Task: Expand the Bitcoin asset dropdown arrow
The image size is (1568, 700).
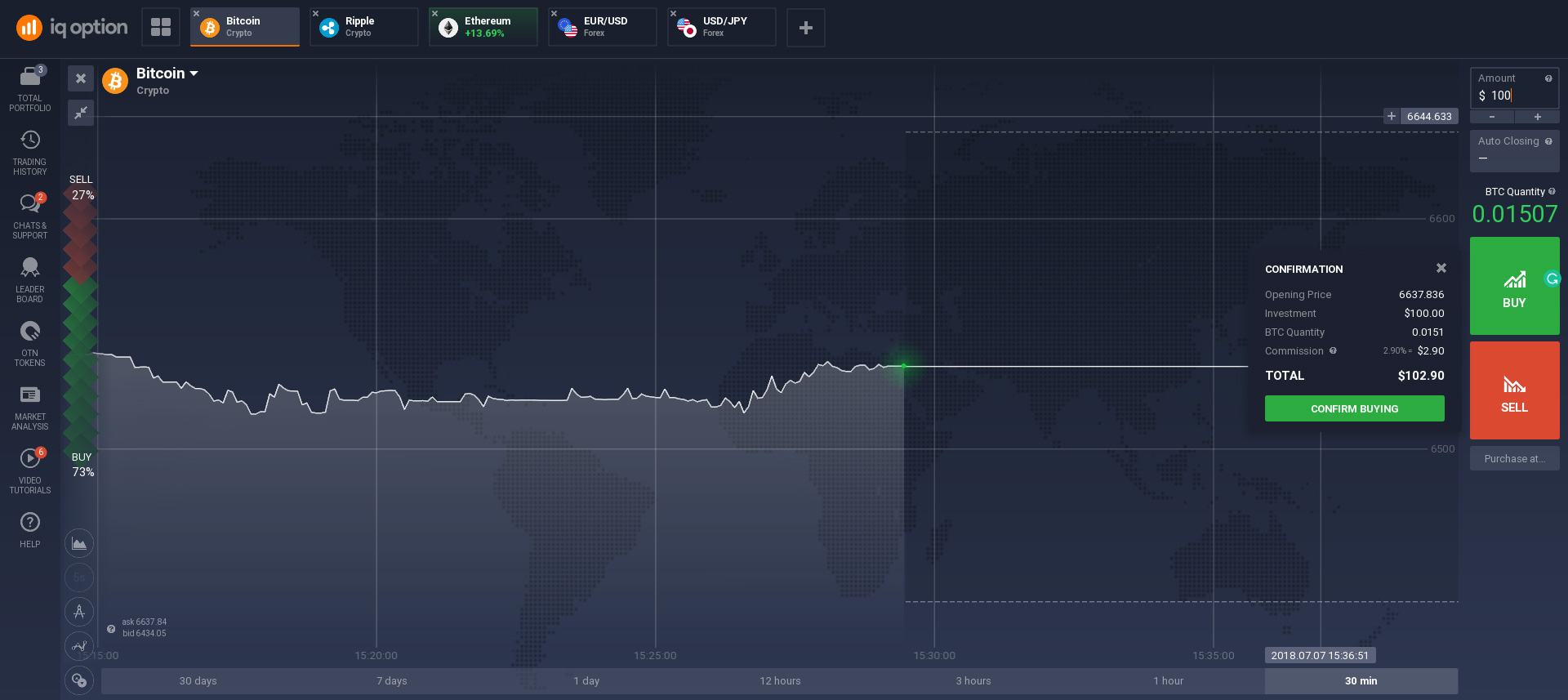Action: coord(194,74)
